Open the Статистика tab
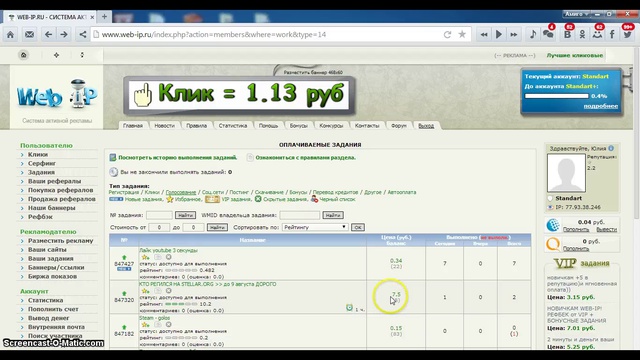The image size is (640, 360). point(233,126)
